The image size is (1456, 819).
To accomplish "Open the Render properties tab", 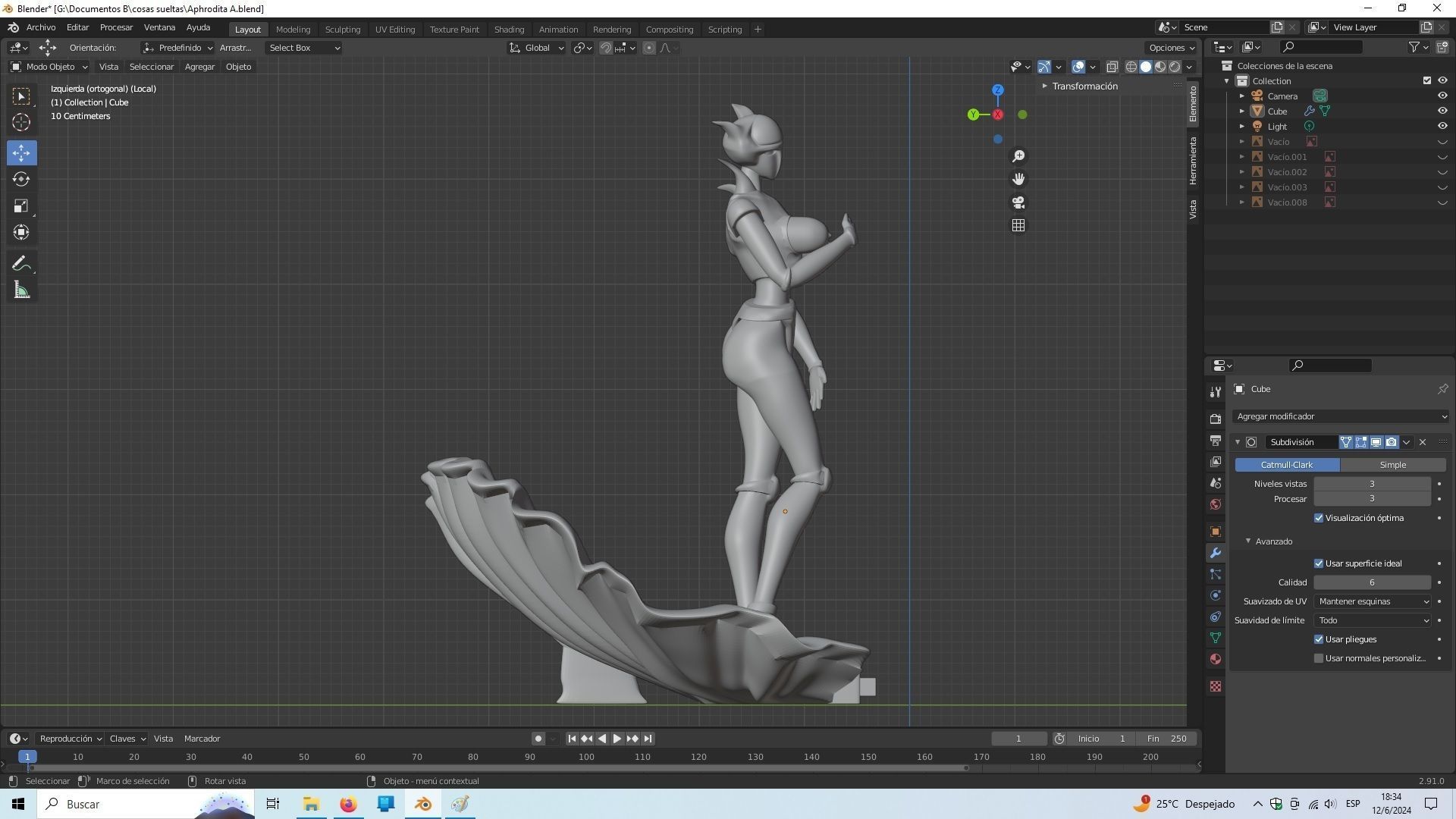I will coord(1216,419).
